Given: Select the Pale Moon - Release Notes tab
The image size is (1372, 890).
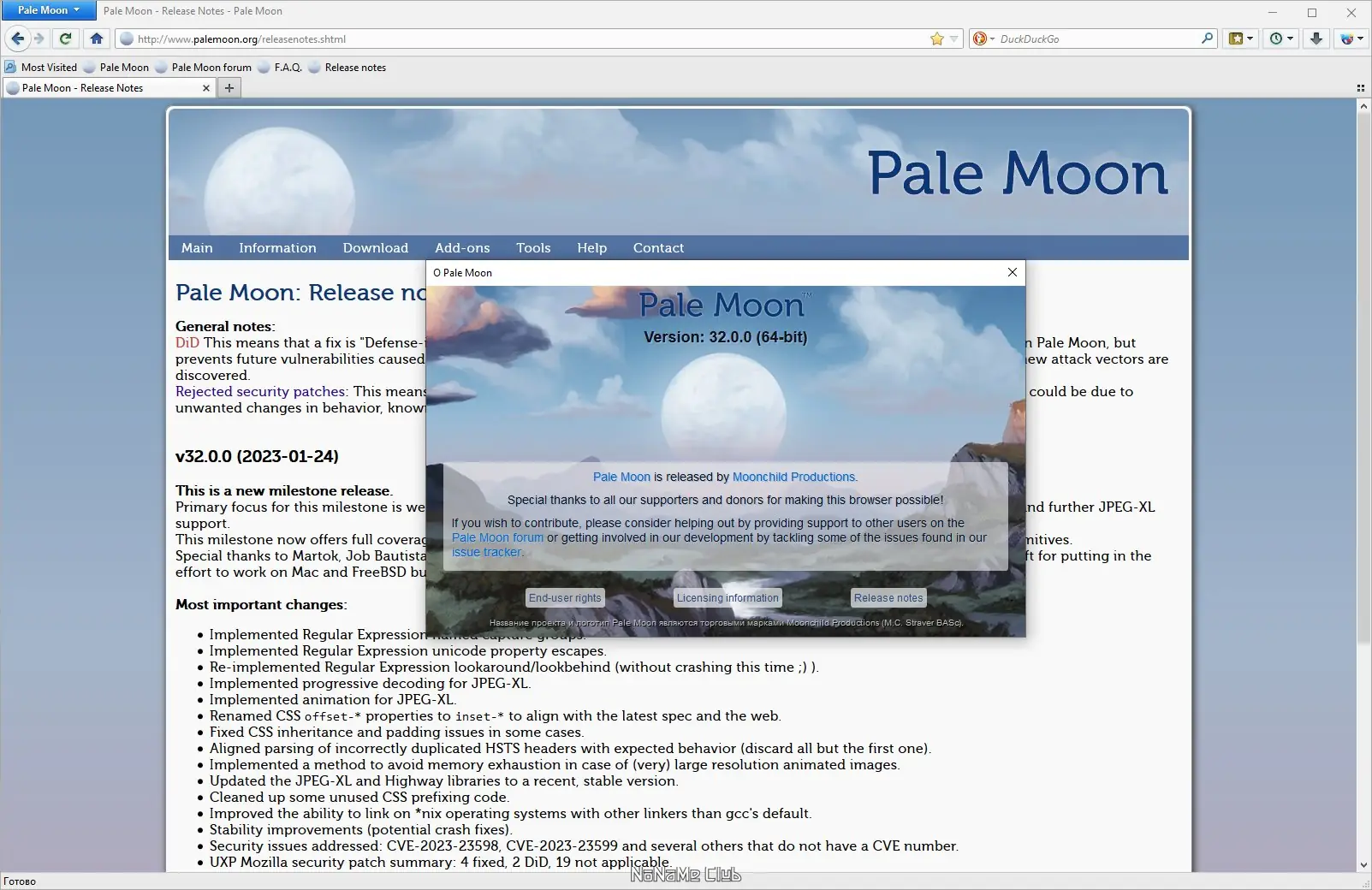Looking at the screenshot, I should (x=109, y=88).
